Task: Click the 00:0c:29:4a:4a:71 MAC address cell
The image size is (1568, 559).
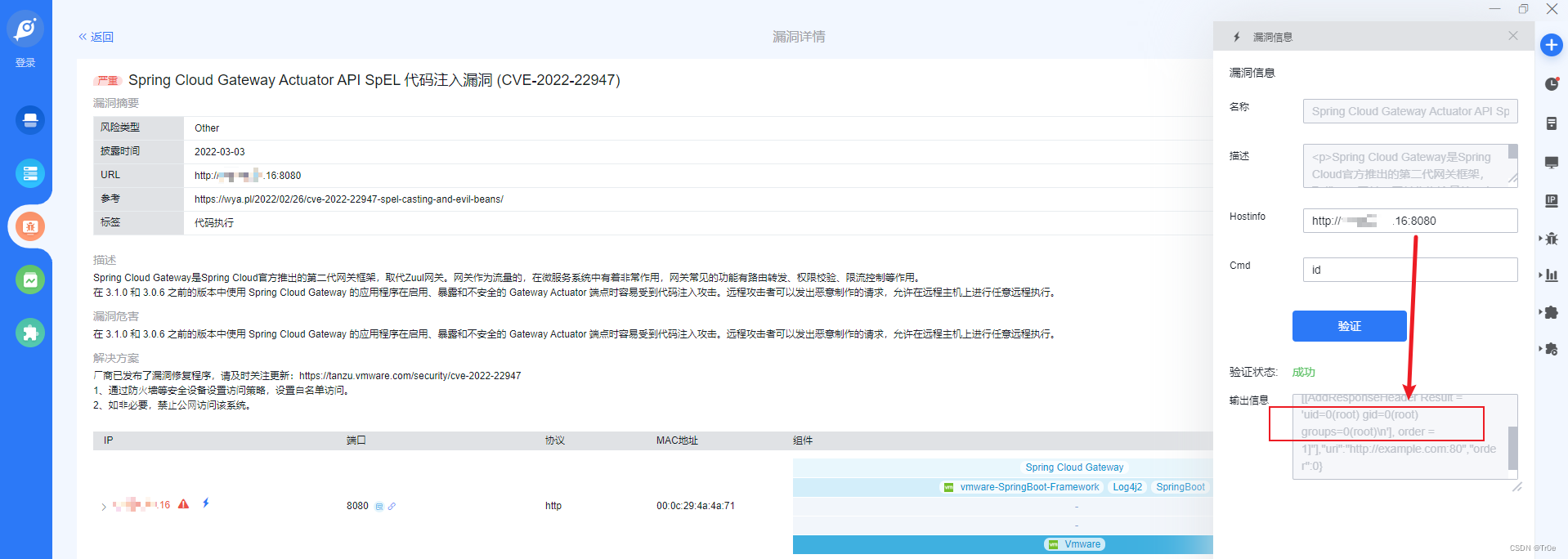Action: (x=696, y=506)
